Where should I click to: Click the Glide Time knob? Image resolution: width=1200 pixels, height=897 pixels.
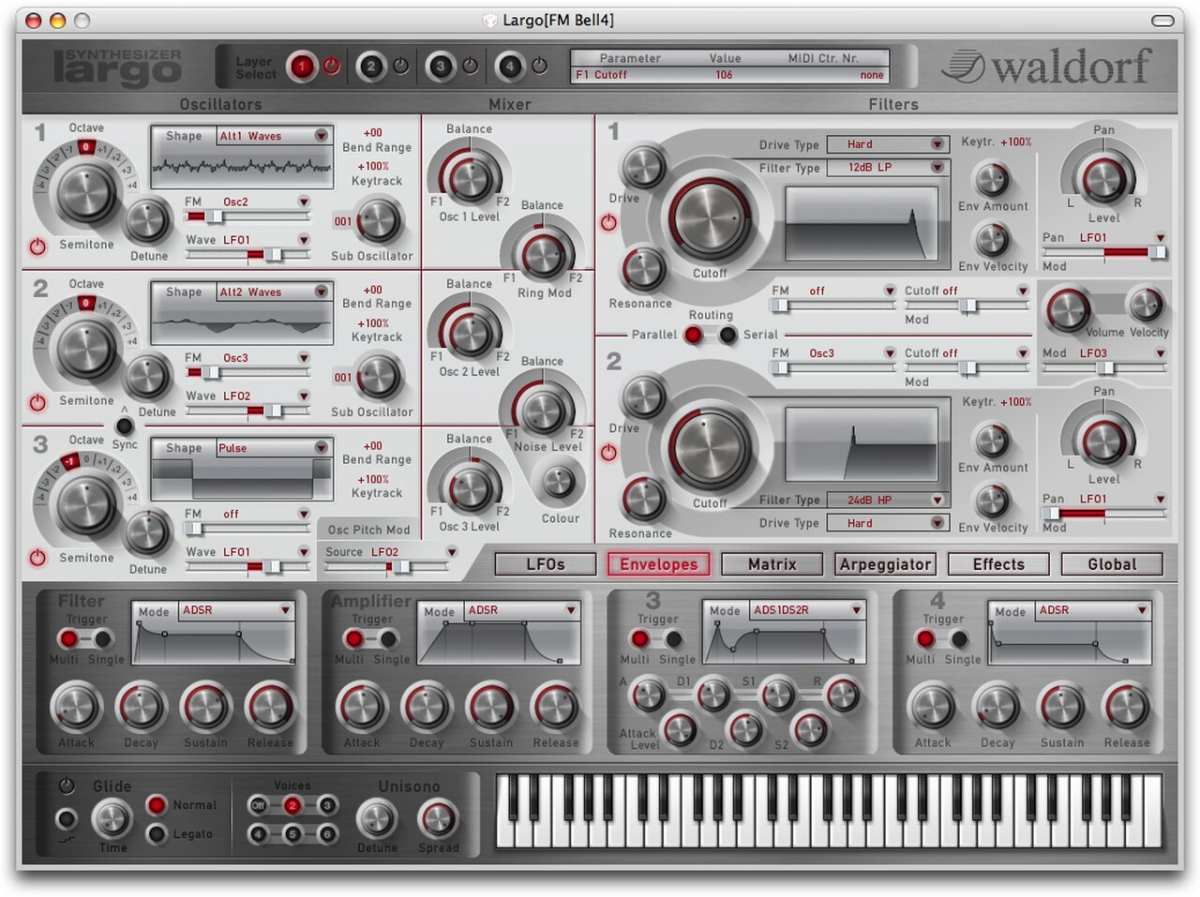[x=112, y=819]
